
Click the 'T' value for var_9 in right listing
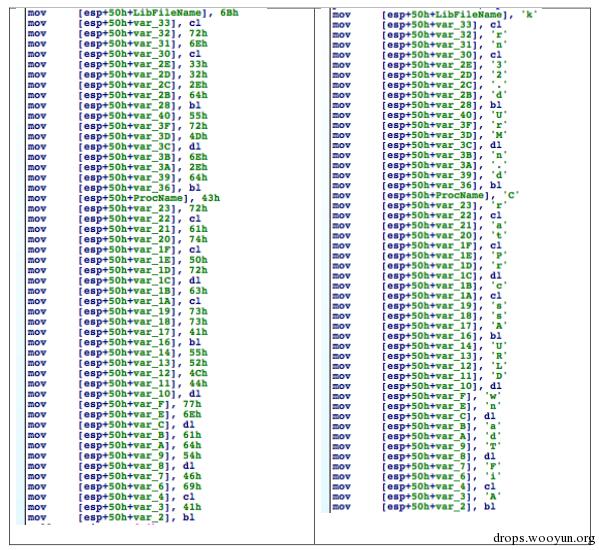493,446
